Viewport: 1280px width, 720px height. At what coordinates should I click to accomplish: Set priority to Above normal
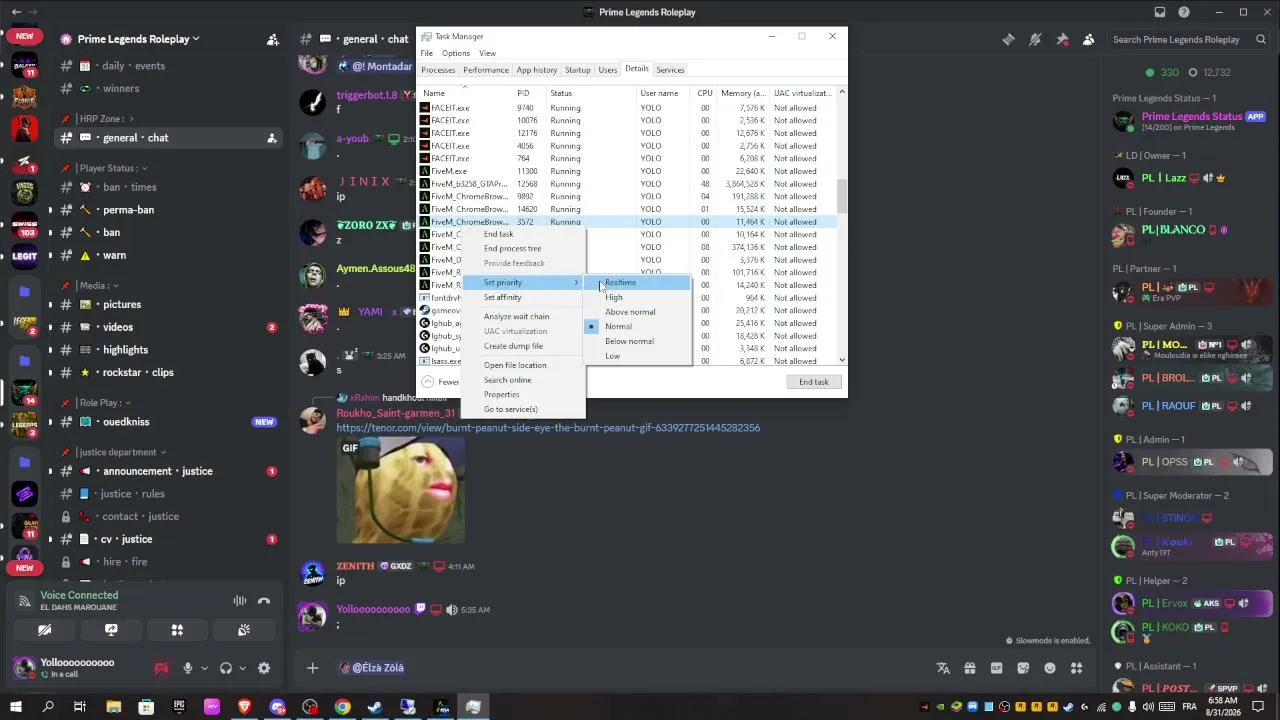pyautogui.click(x=638, y=312)
